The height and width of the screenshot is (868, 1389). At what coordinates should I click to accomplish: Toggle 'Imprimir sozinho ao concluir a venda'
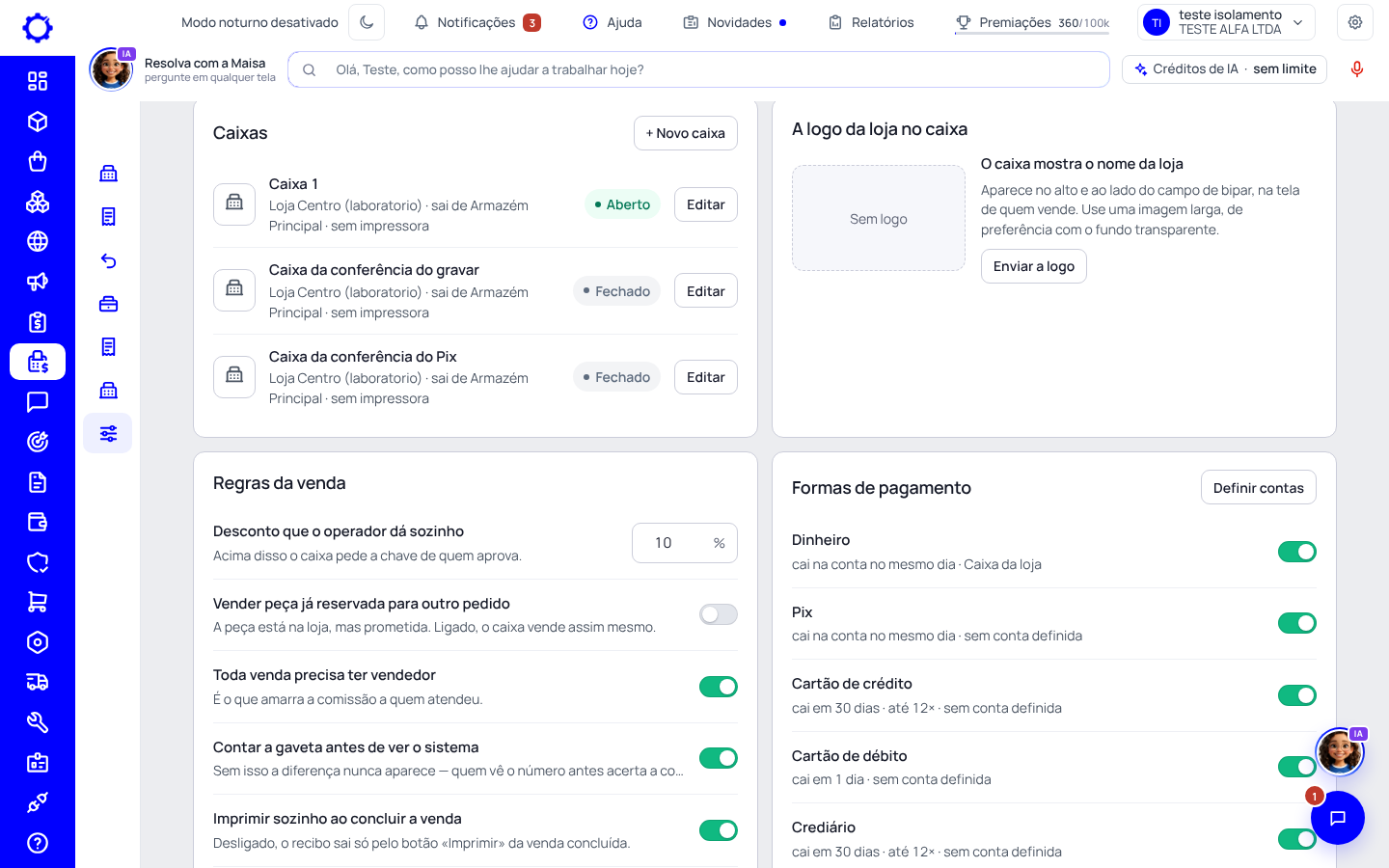[719, 830]
